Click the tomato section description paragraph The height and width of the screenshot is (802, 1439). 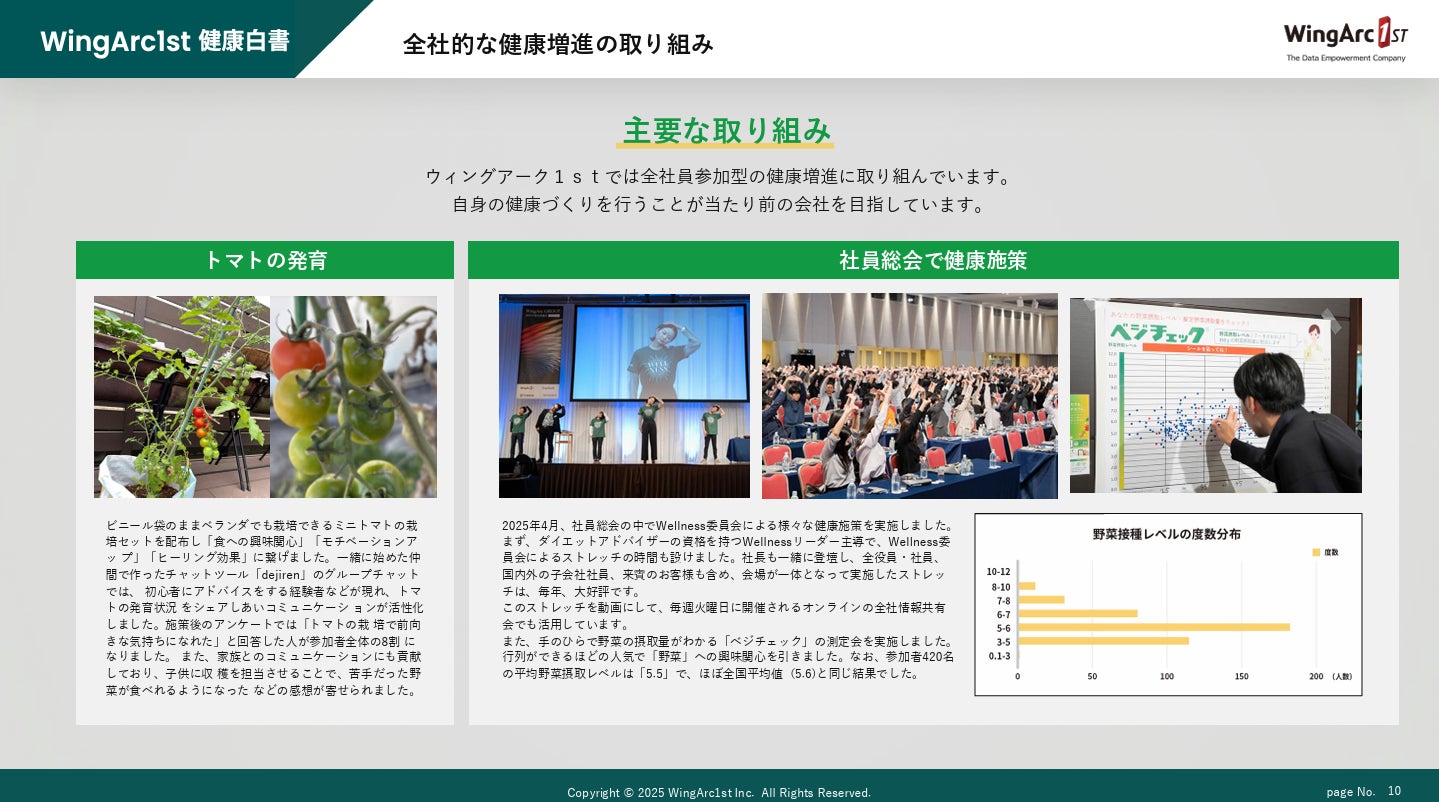[x=265, y=607]
